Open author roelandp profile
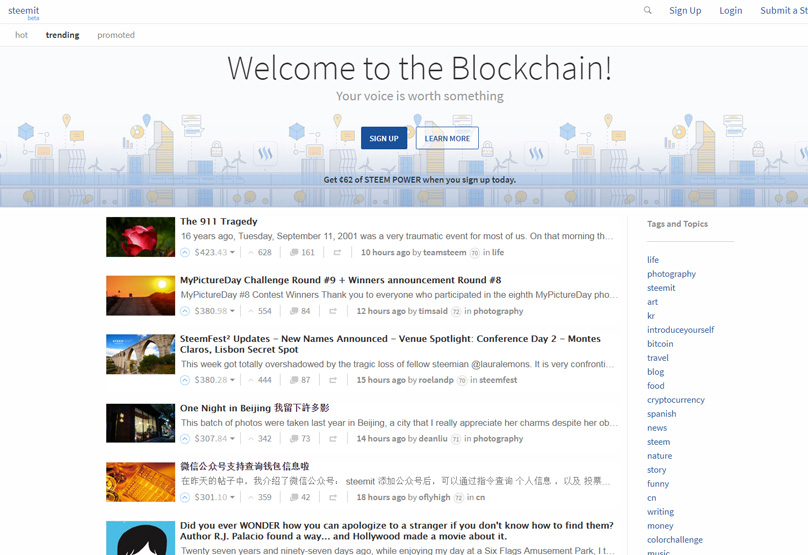This screenshot has width=808, height=555. (x=436, y=380)
